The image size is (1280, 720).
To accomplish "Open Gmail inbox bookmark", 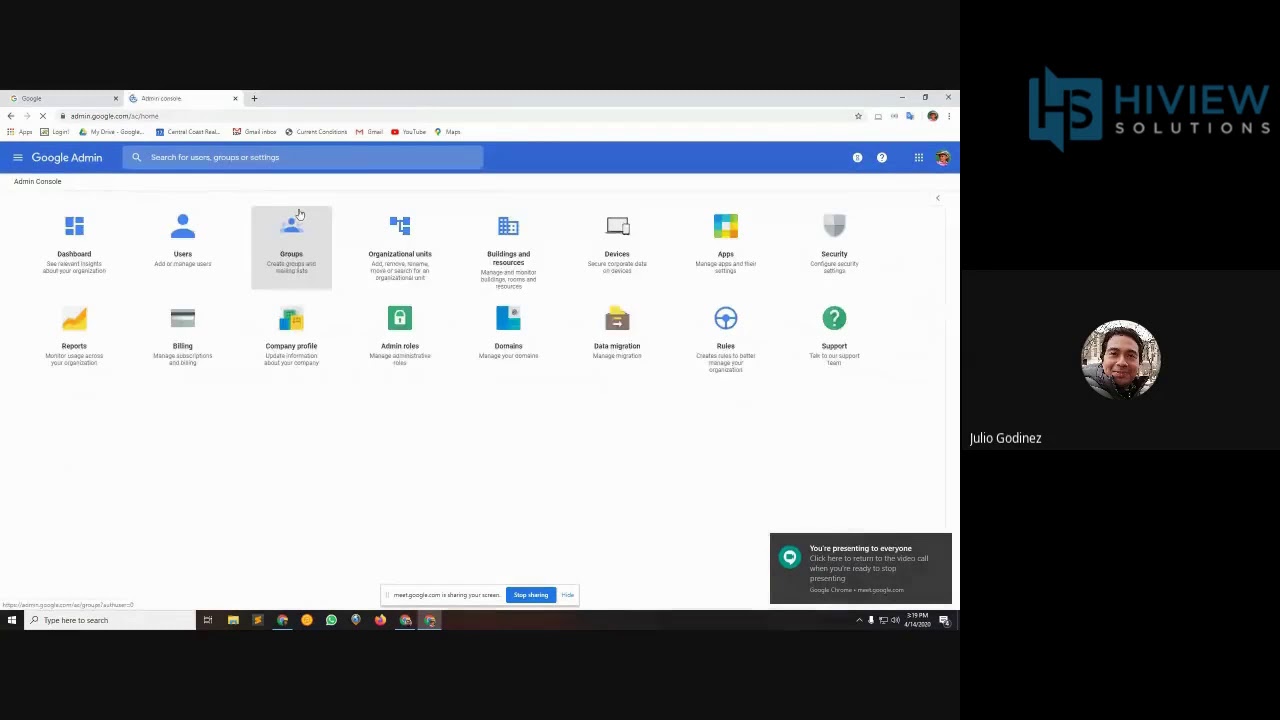I will point(254,132).
